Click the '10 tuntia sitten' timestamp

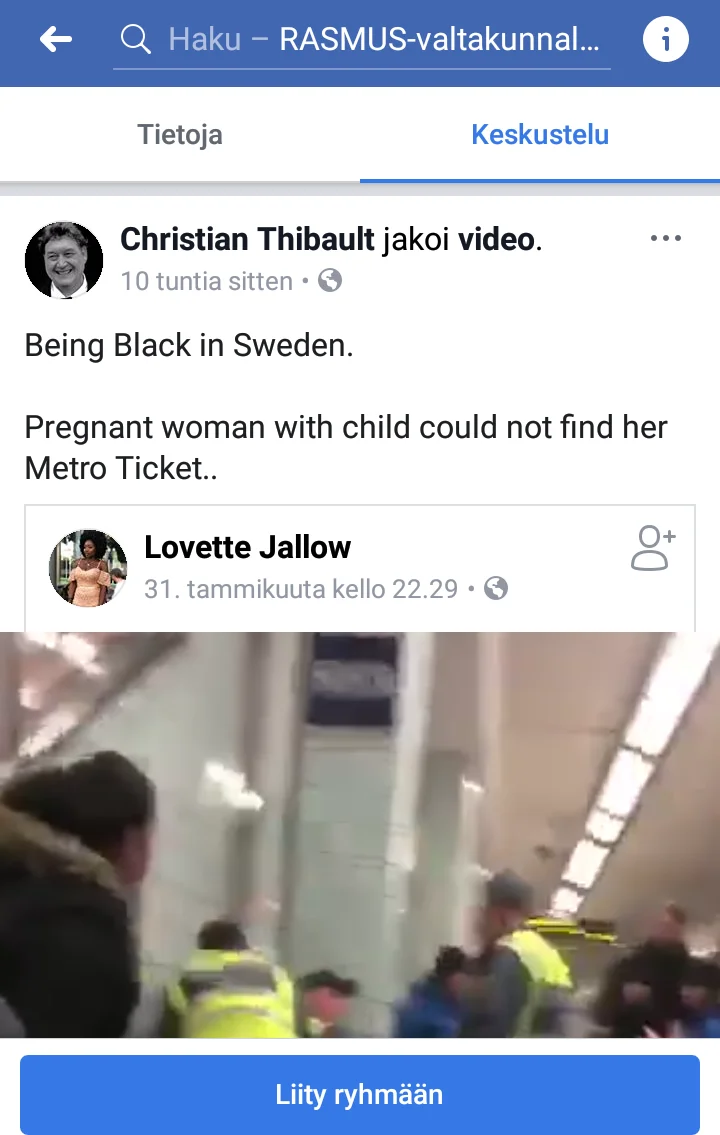(x=207, y=281)
